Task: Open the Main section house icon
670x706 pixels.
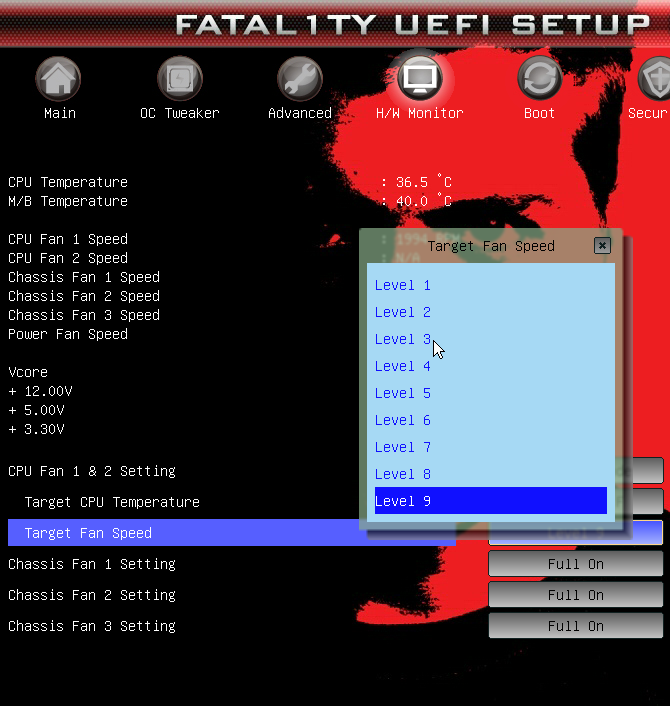Action: point(58,79)
